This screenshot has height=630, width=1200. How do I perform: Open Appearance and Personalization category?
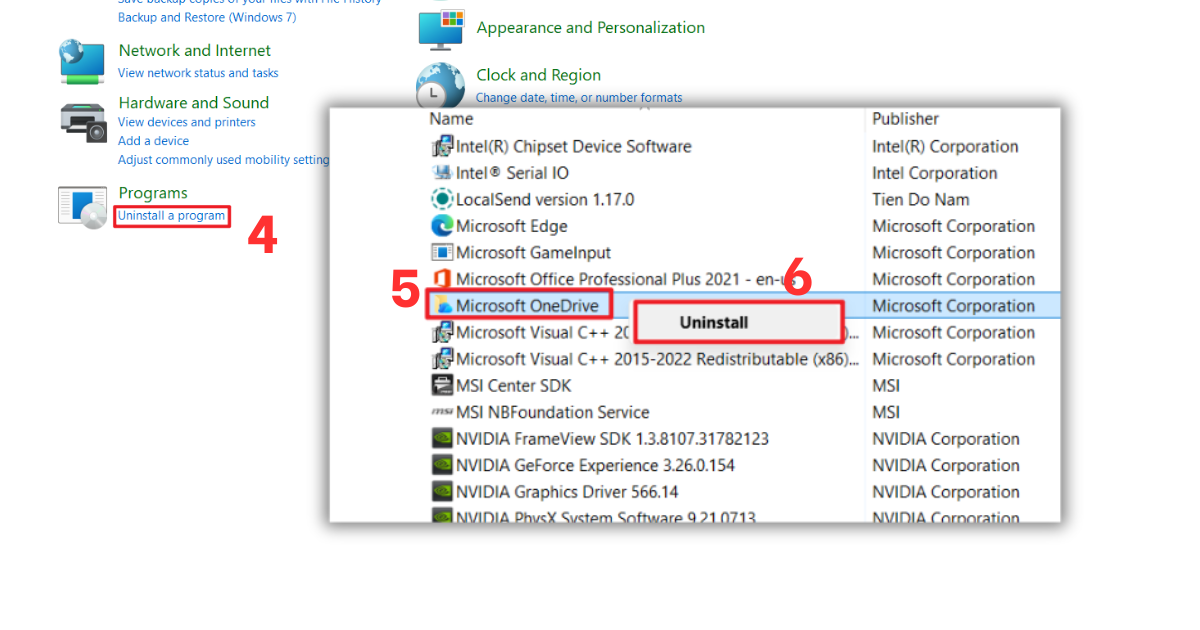tap(591, 28)
